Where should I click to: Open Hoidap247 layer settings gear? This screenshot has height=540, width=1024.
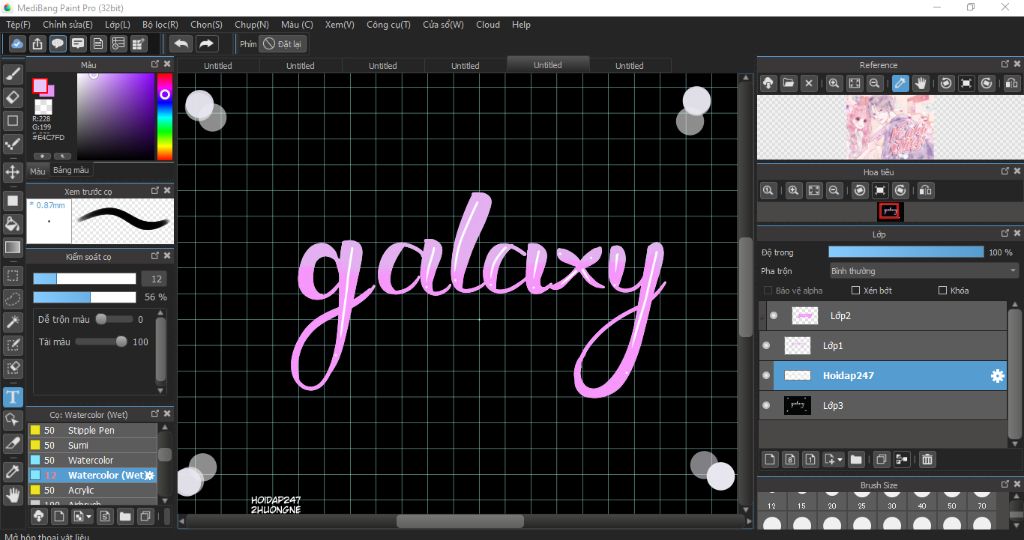pyautogui.click(x=997, y=375)
